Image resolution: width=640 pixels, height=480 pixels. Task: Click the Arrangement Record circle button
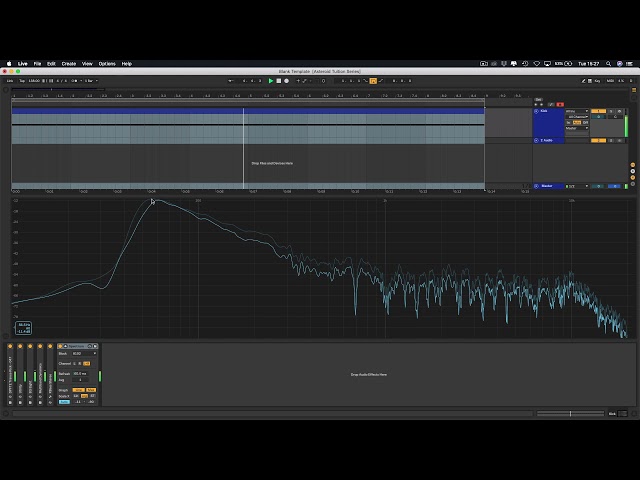[287, 81]
